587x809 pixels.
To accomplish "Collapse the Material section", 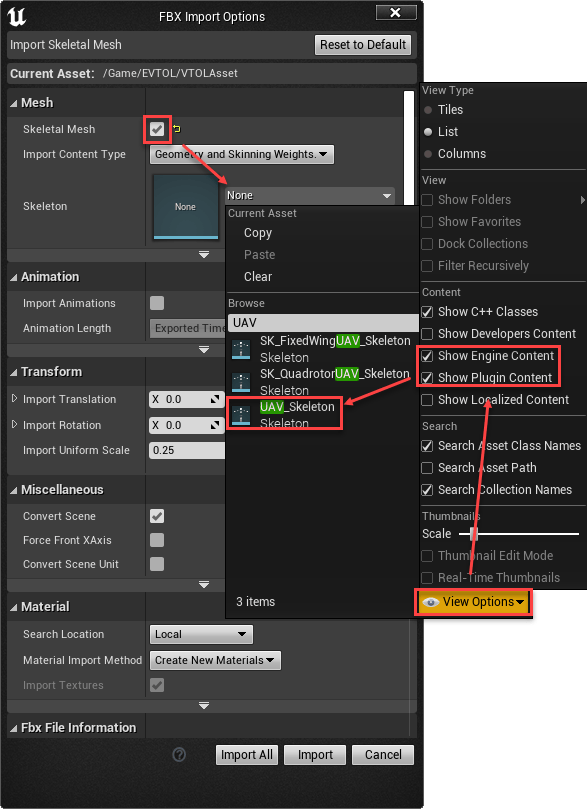I will tap(14, 607).
